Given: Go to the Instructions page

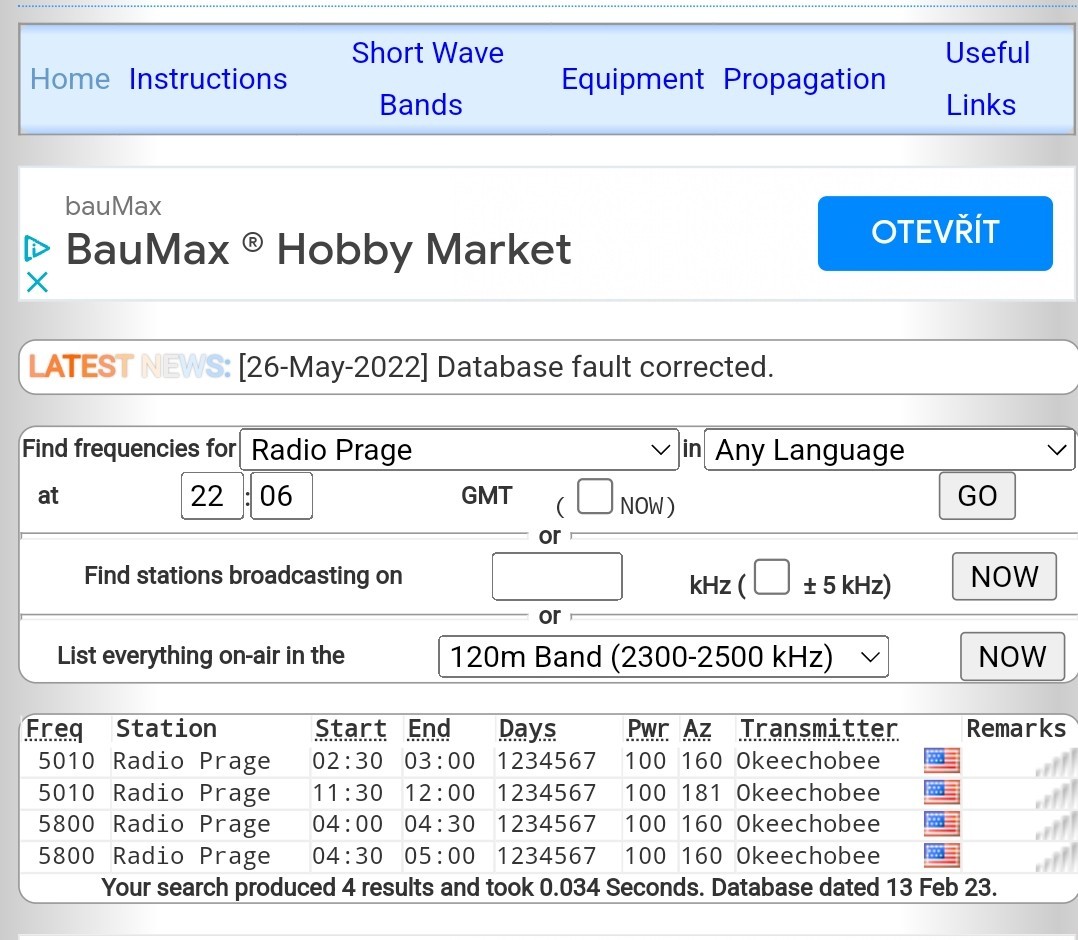Looking at the screenshot, I should (208, 79).
